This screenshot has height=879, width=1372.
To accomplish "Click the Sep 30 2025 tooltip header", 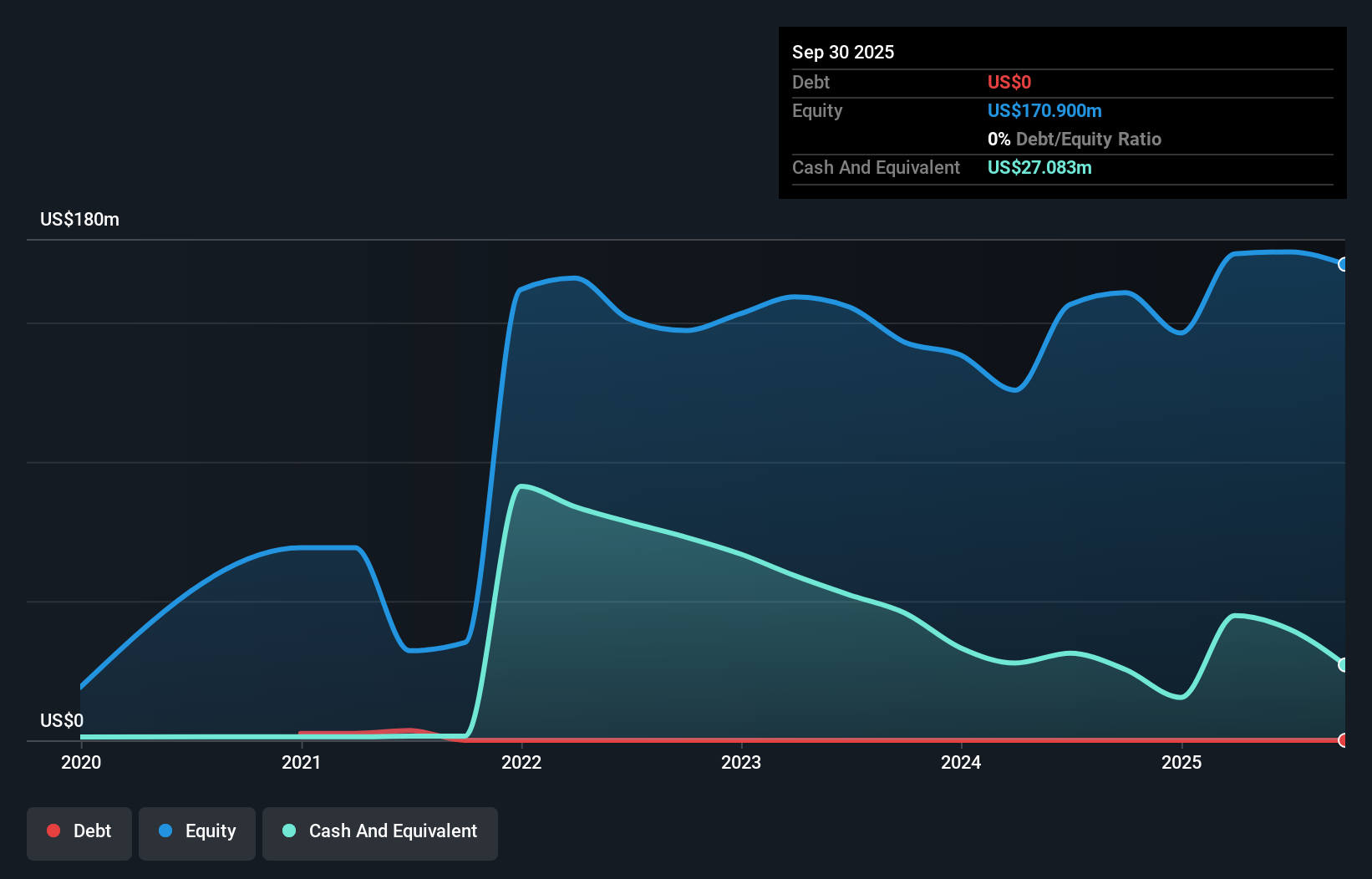I will tap(843, 52).
